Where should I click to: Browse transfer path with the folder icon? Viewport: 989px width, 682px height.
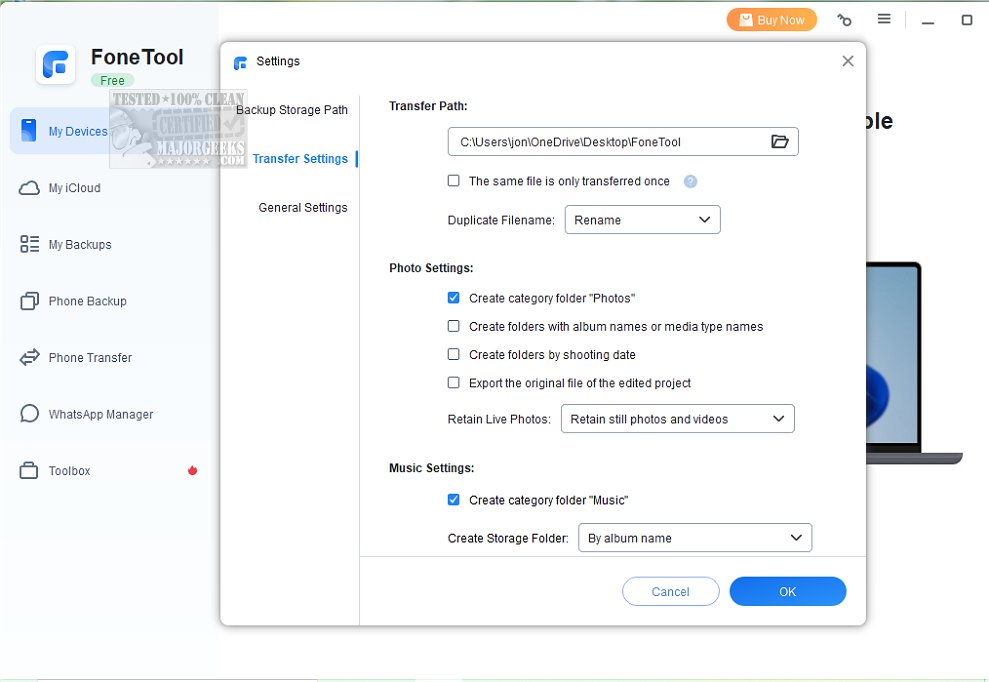[780, 142]
